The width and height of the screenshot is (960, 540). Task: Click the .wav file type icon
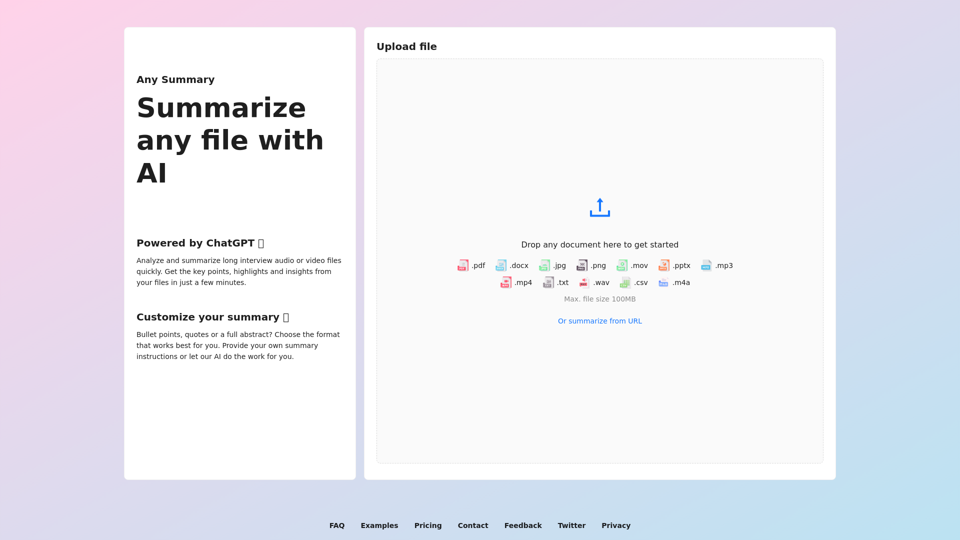point(584,282)
